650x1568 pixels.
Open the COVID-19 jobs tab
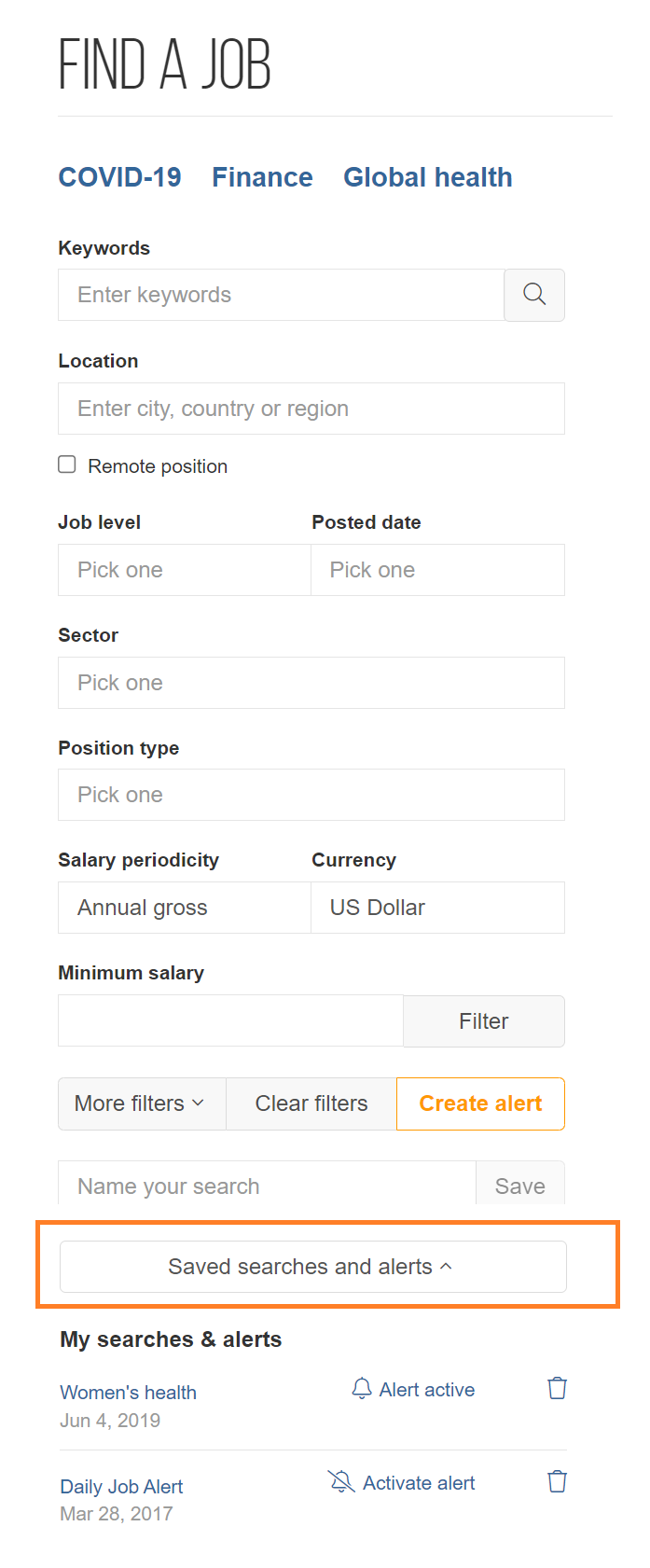pyautogui.click(x=119, y=177)
